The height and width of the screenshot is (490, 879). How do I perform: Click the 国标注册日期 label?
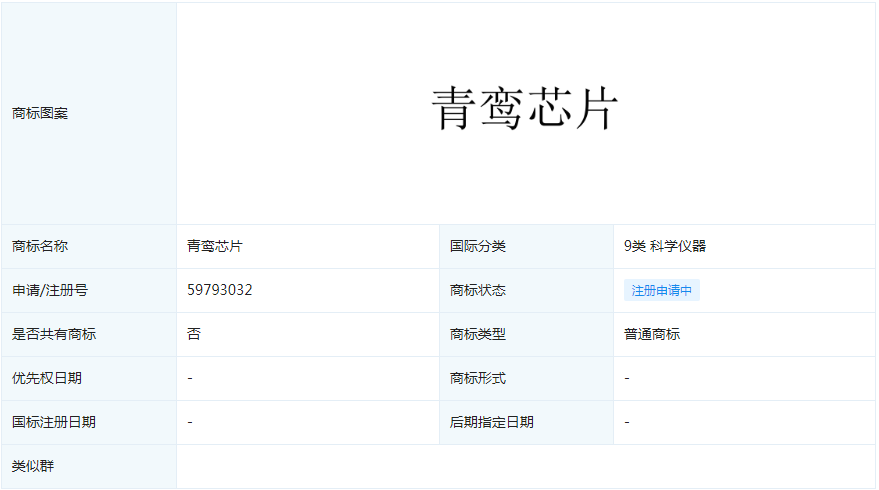tap(54, 422)
